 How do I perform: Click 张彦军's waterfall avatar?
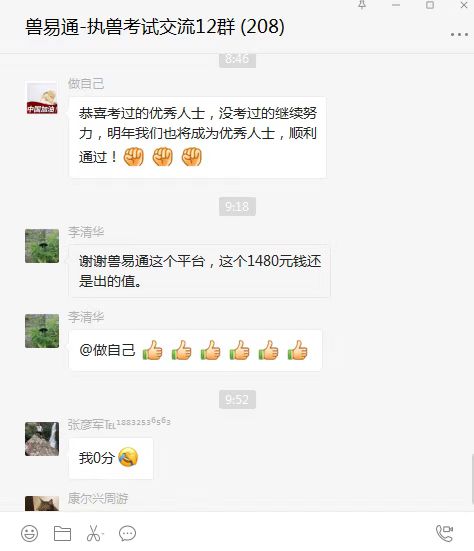(42, 439)
